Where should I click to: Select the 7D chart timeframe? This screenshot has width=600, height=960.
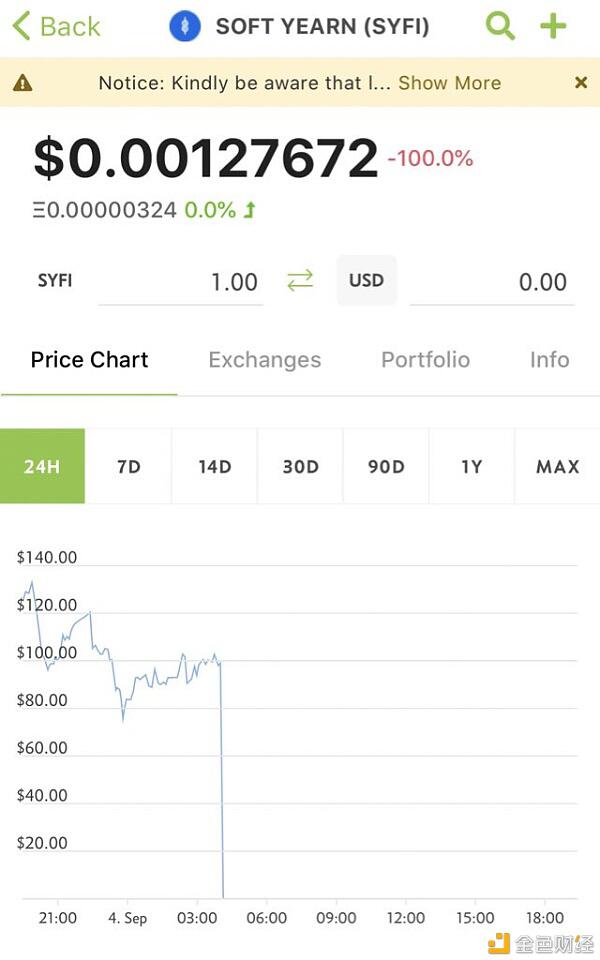point(128,466)
